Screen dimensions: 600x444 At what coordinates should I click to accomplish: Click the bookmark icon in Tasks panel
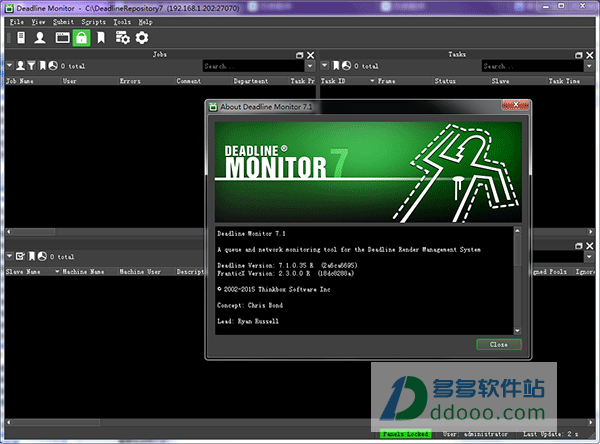point(336,66)
